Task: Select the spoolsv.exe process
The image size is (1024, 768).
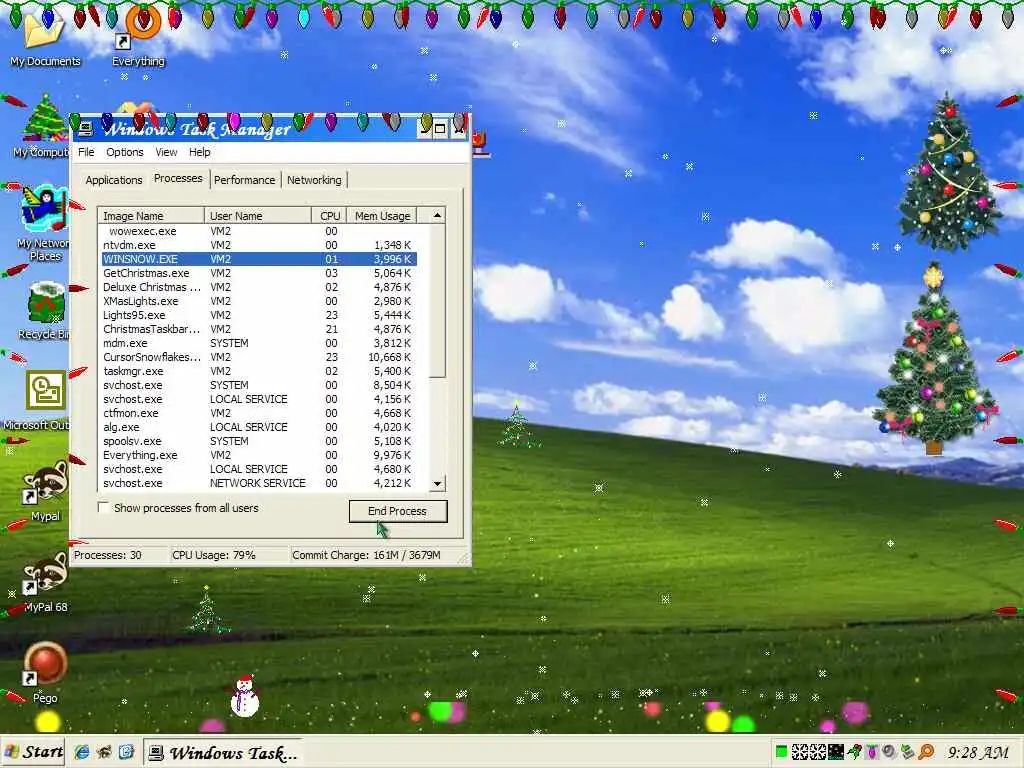Action: [x=258, y=441]
